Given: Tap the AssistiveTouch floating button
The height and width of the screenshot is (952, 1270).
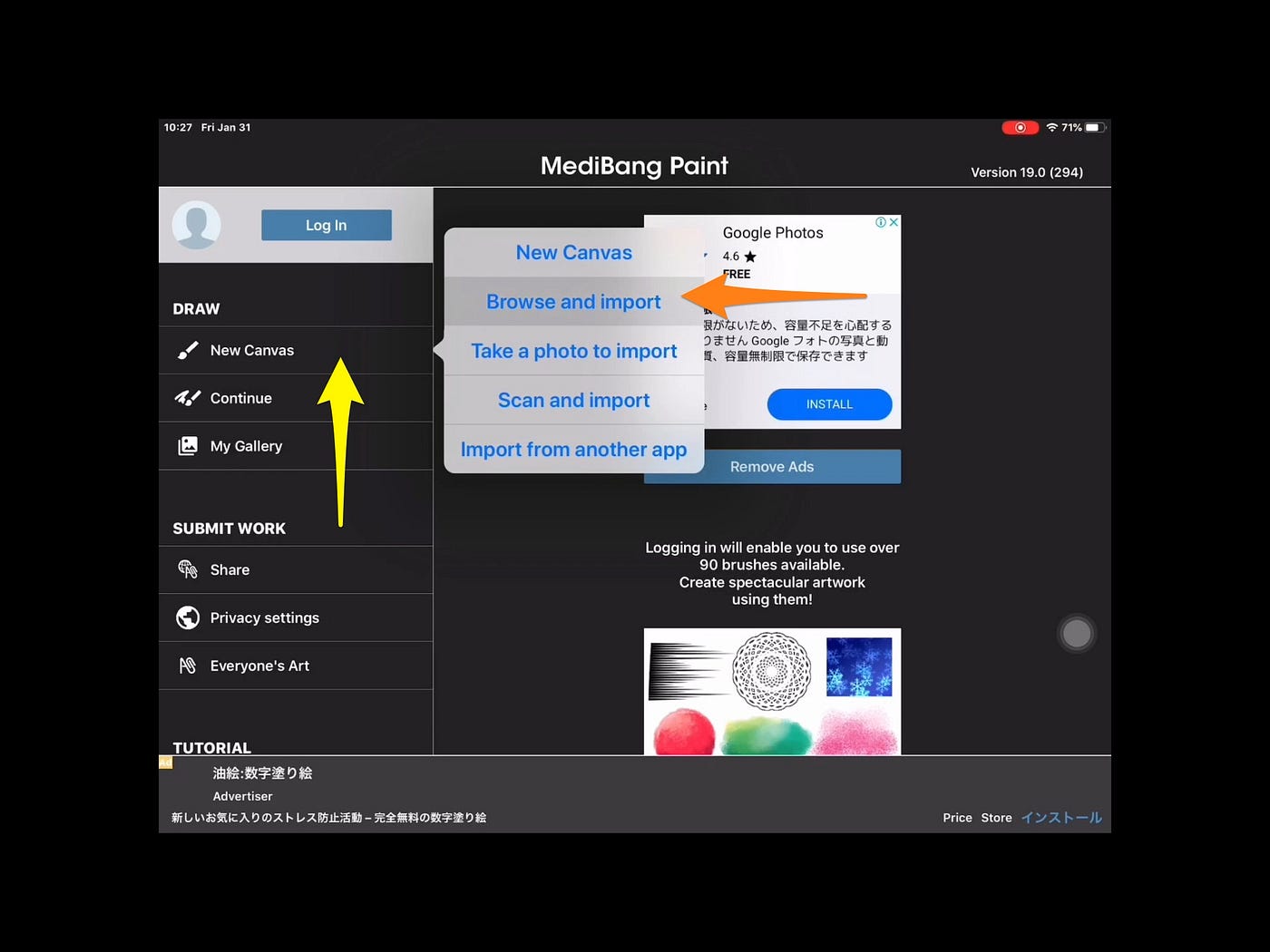Looking at the screenshot, I should [1077, 634].
